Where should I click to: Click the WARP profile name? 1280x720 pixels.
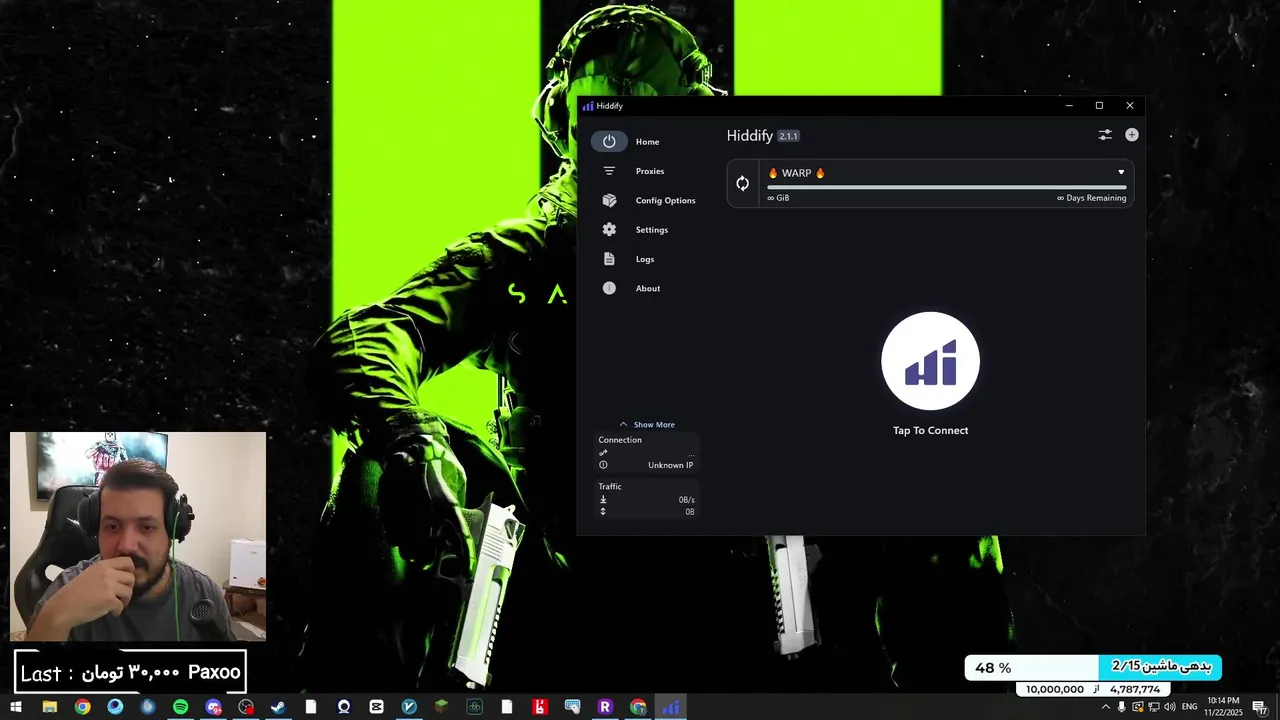click(x=797, y=173)
